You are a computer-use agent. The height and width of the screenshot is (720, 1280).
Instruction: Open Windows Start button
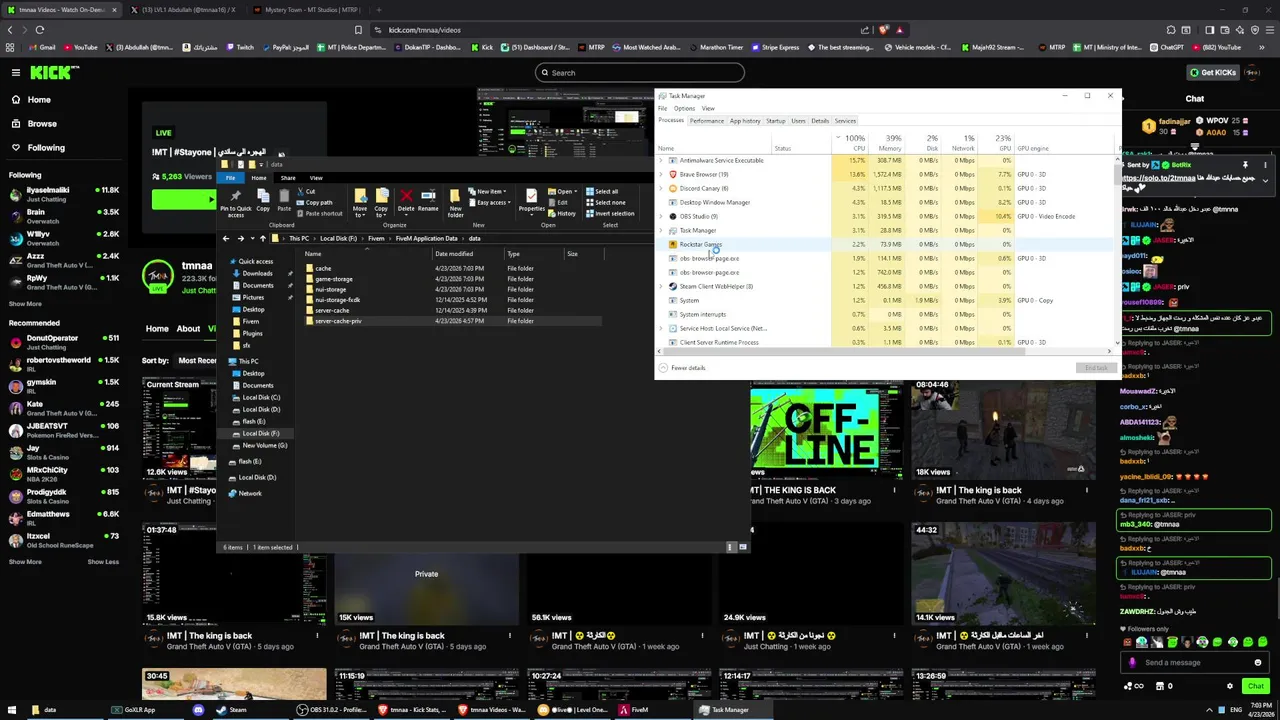[x=11, y=710]
